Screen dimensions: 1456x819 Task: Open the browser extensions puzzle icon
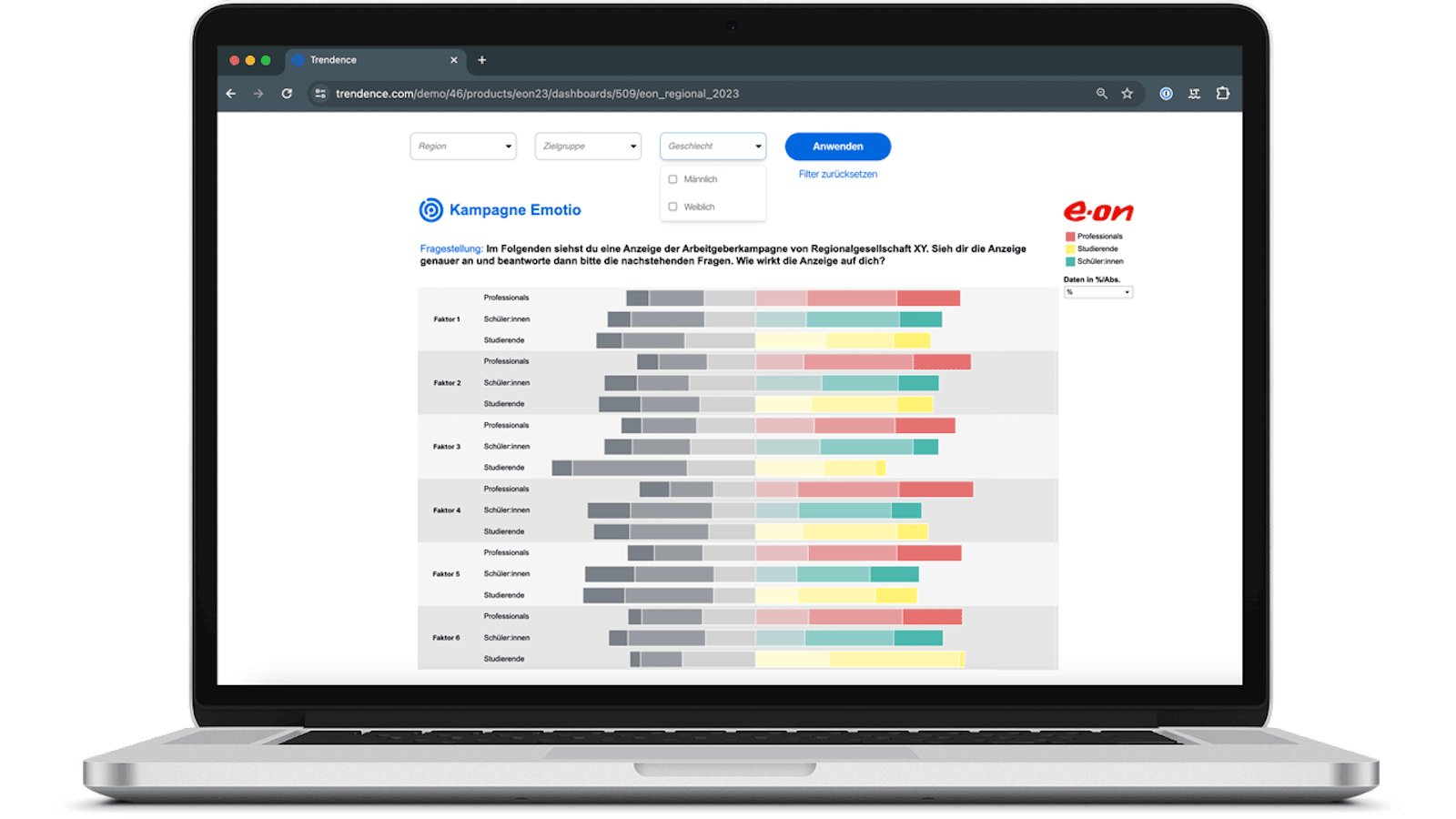pyautogui.click(x=1222, y=94)
